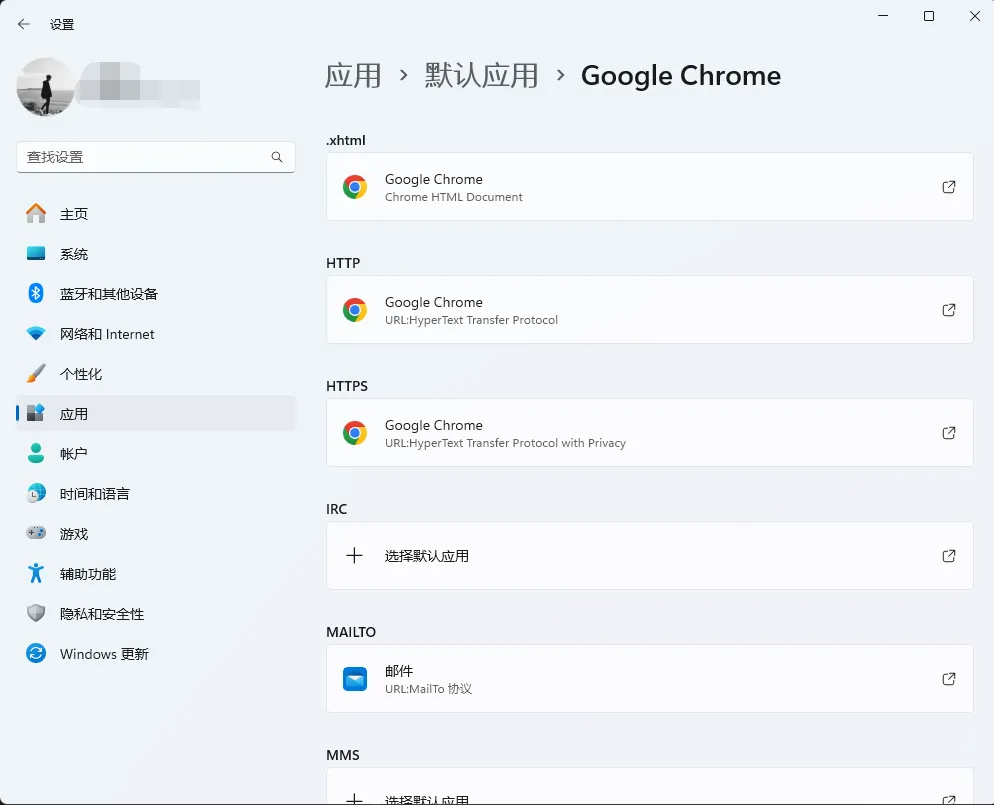The height and width of the screenshot is (805, 994).
Task: Open the 主页 home icon
Action: [x=36, y=214]
